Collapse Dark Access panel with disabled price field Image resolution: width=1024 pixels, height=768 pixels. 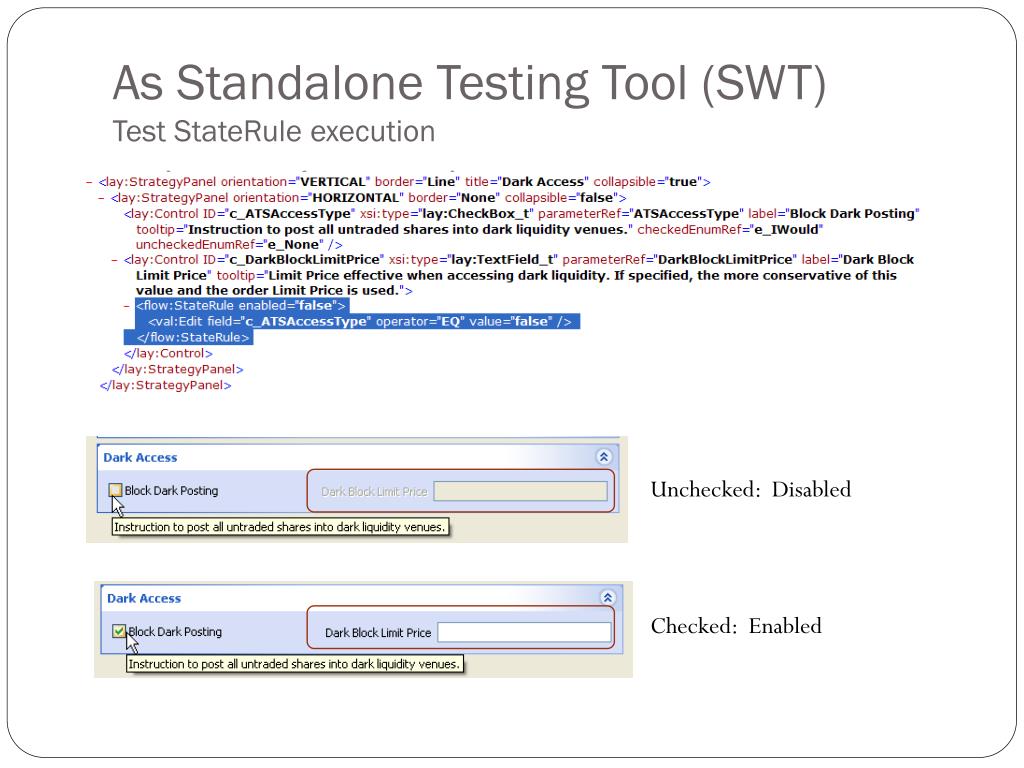coord(603,456)
